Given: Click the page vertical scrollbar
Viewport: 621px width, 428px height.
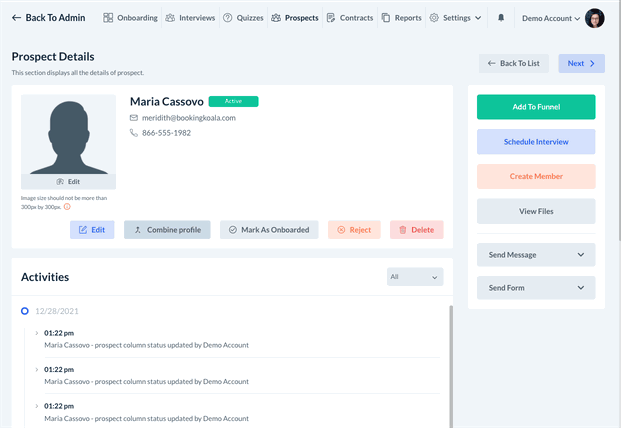Looking at the screenshot, I should 619,119.
